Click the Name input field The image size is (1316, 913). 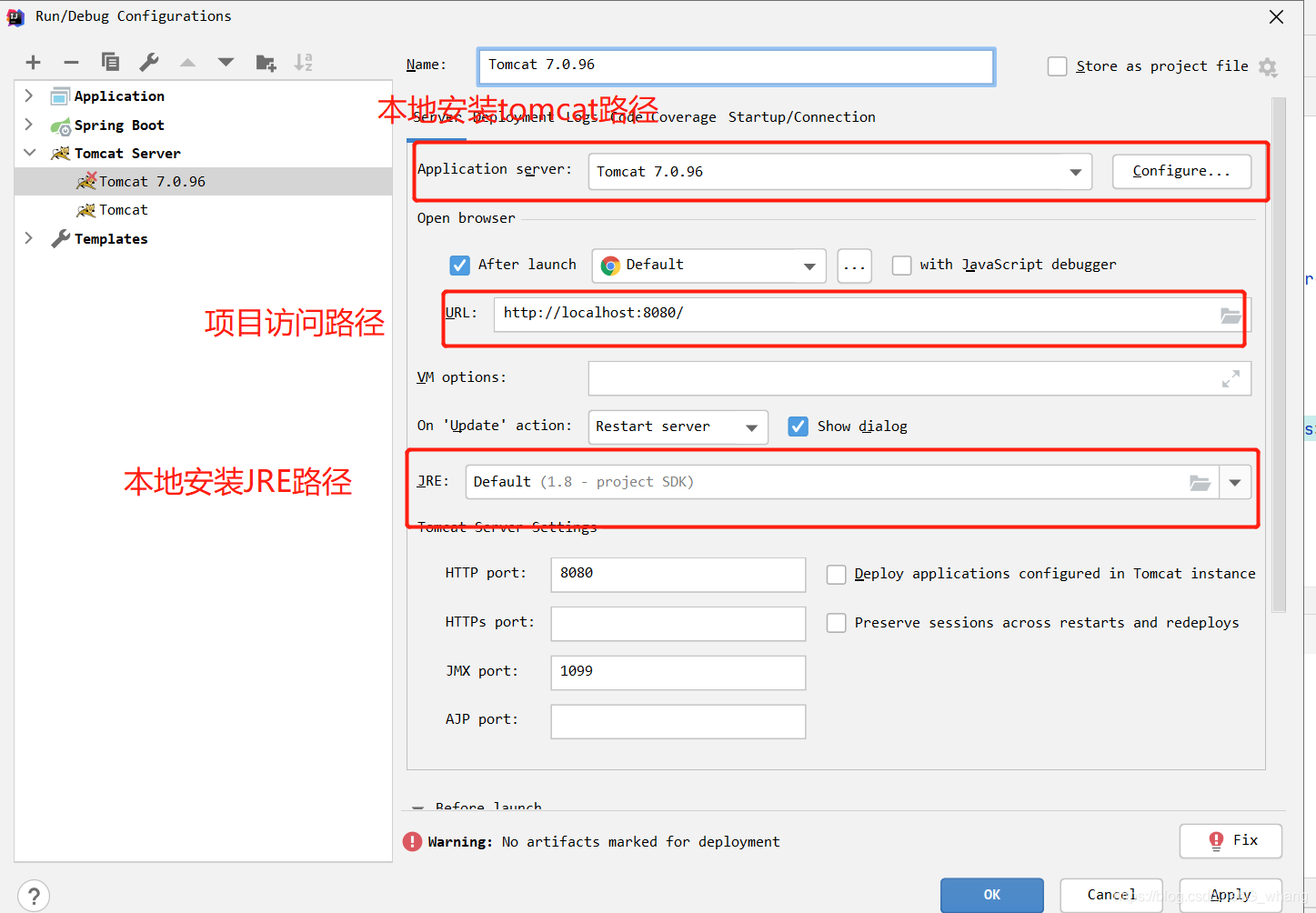tap(736, 66)
